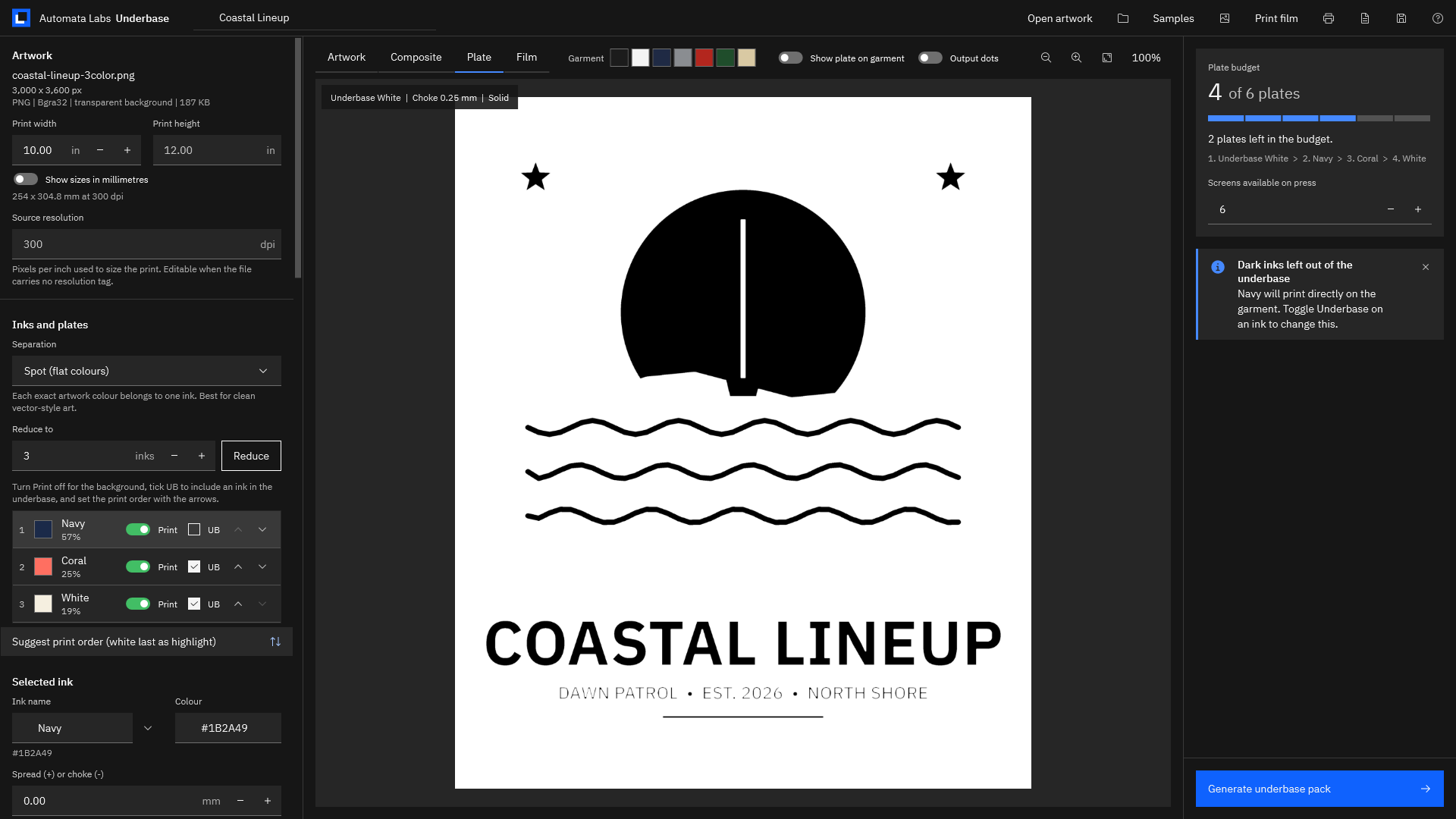Image resolution: width=1456 pixels, height=819 pixels.
Task: Untick UB checkbox for White
Action: [x=194, y=604]
